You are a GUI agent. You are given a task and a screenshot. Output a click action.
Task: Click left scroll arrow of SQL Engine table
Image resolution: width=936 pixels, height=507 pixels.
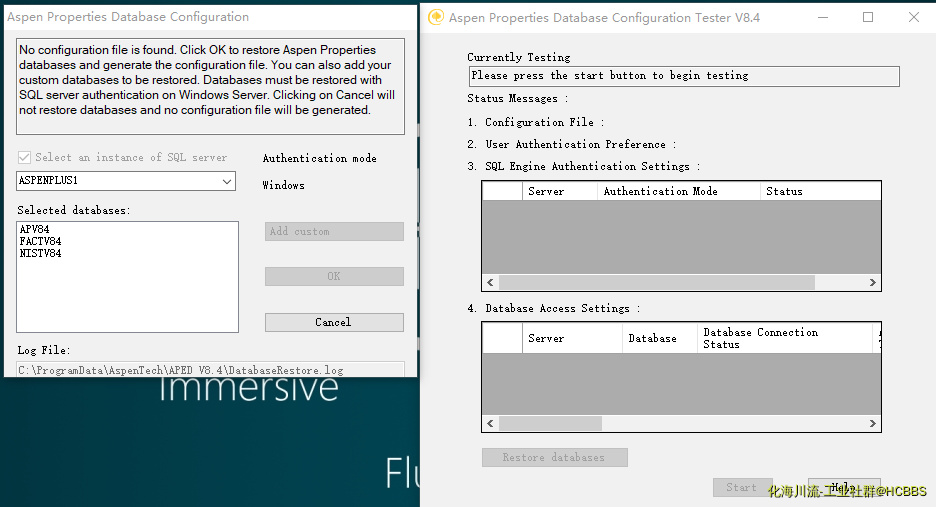point(491,282)
